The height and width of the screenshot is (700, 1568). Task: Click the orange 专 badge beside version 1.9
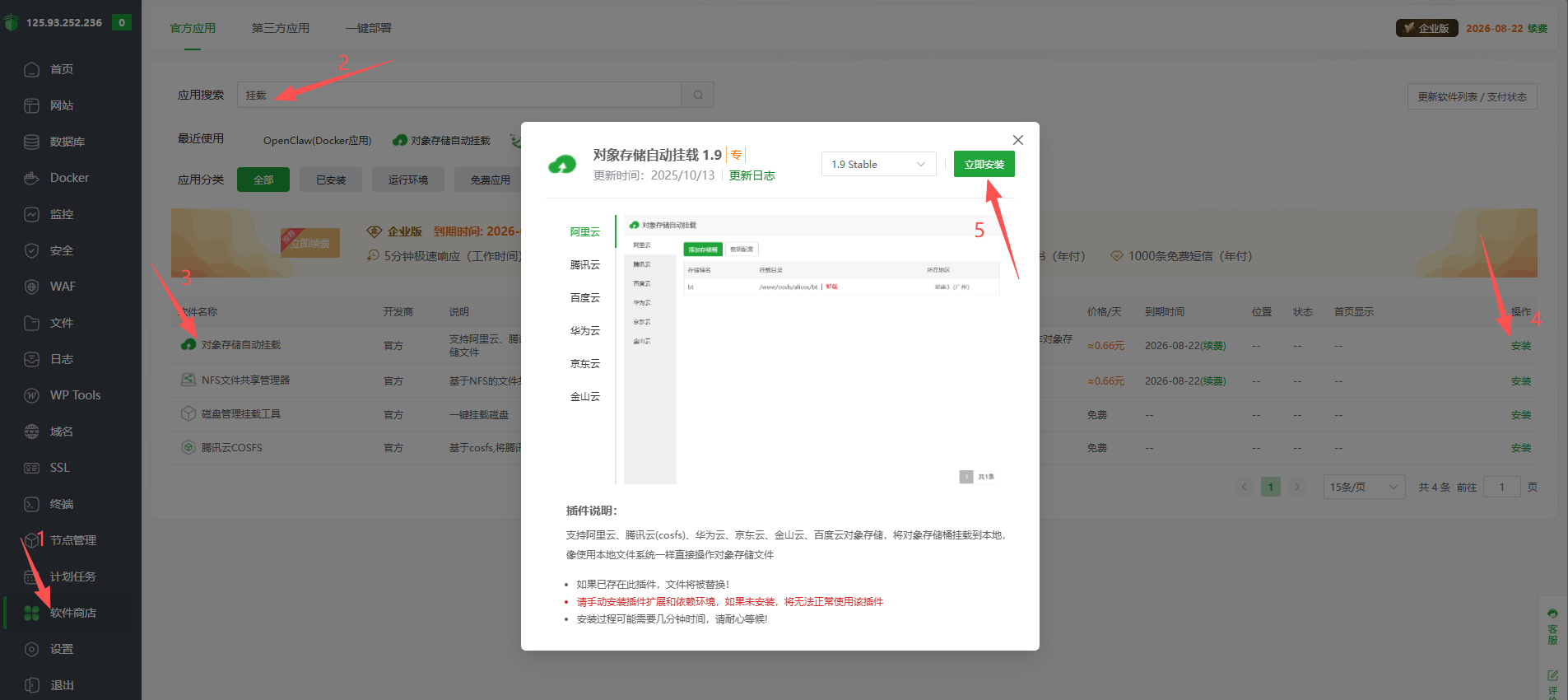point(736,155)
